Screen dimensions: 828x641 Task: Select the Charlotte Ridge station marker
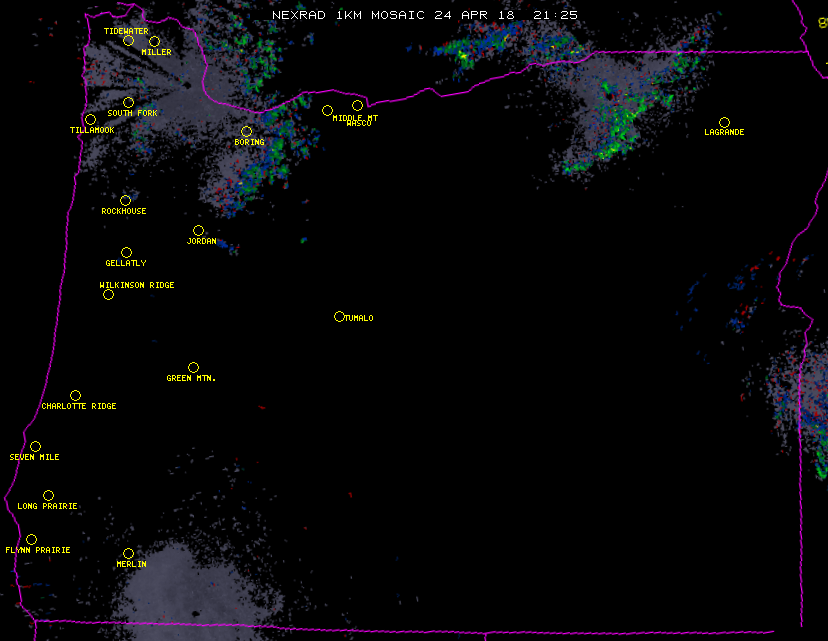pyautogui.click(x=75, y=395)
